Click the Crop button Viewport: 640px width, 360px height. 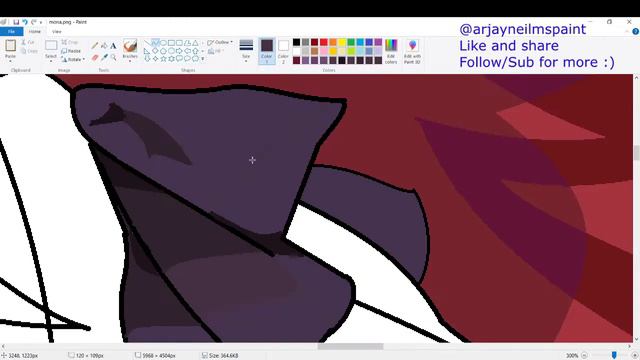pyautogui.click(x=70, y=42)
